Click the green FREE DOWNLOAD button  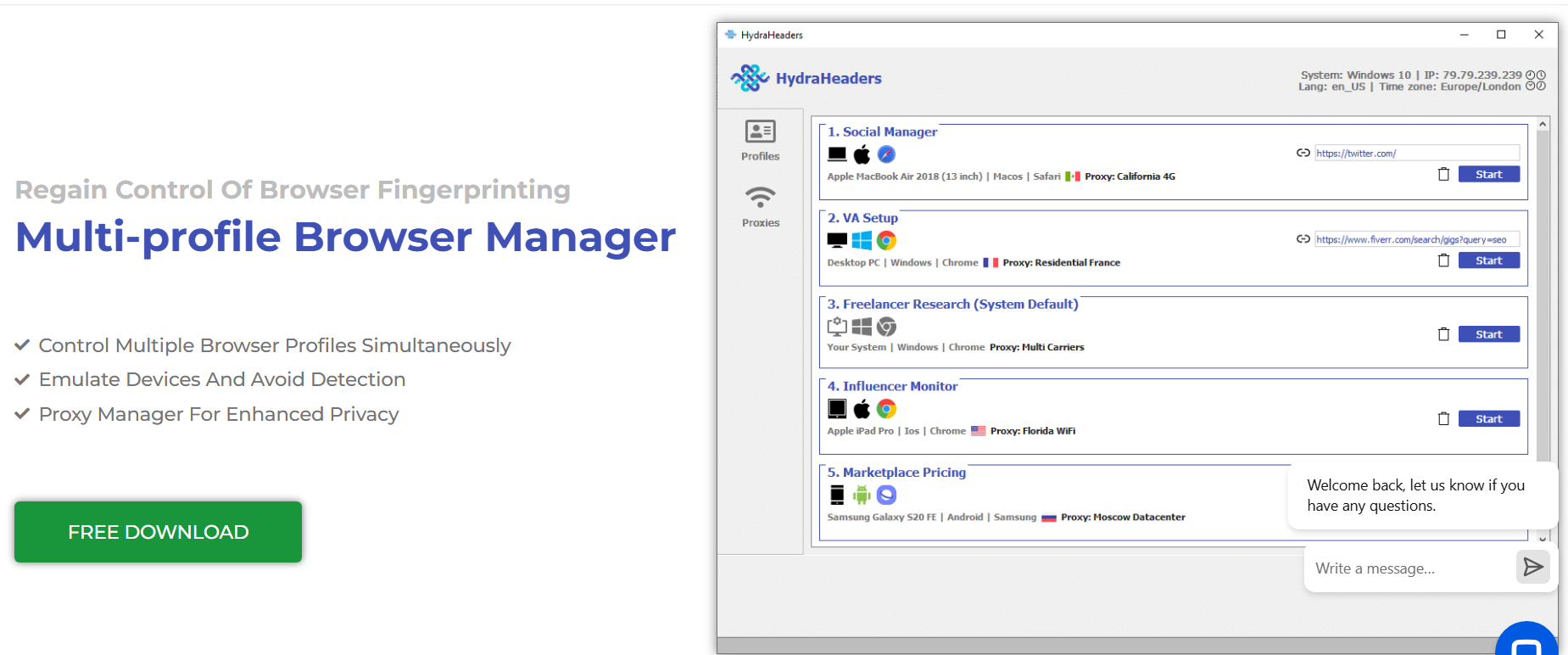158,532
